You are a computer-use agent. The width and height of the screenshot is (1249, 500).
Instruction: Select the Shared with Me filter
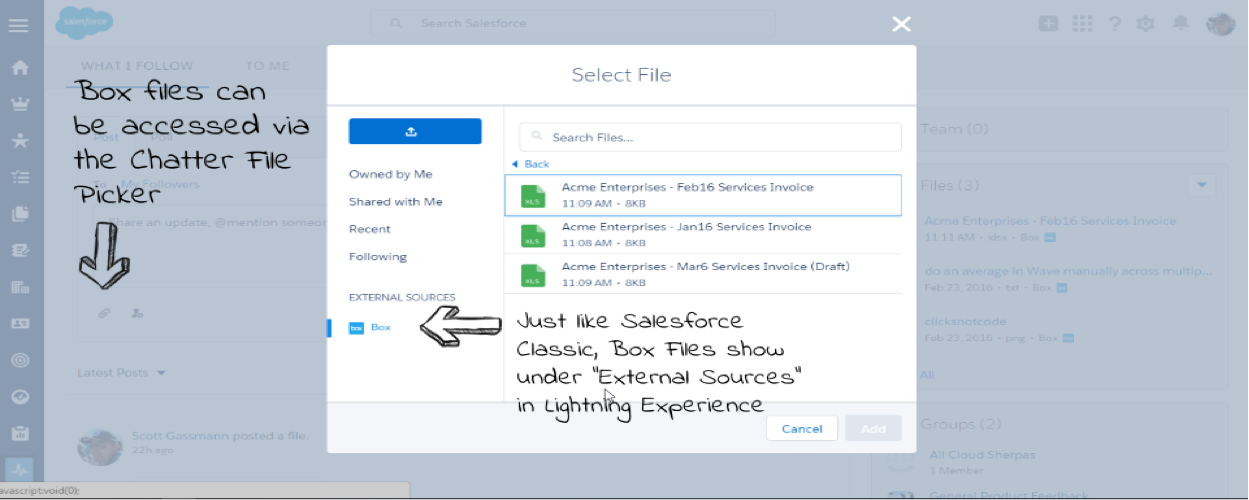point(395,202)
